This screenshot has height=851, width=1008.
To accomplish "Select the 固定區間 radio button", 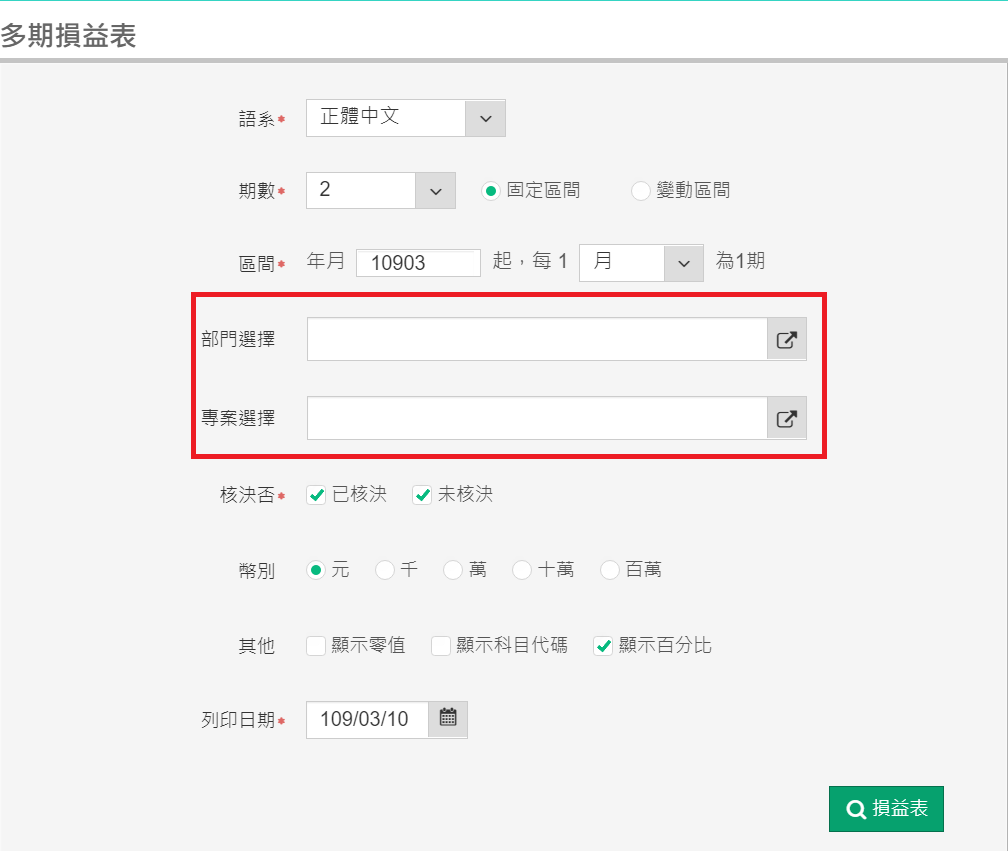I will [490, 191].
